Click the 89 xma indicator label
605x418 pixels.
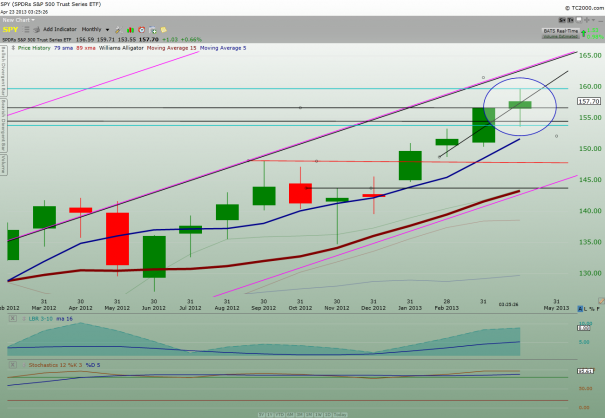(x=85, y=48)
